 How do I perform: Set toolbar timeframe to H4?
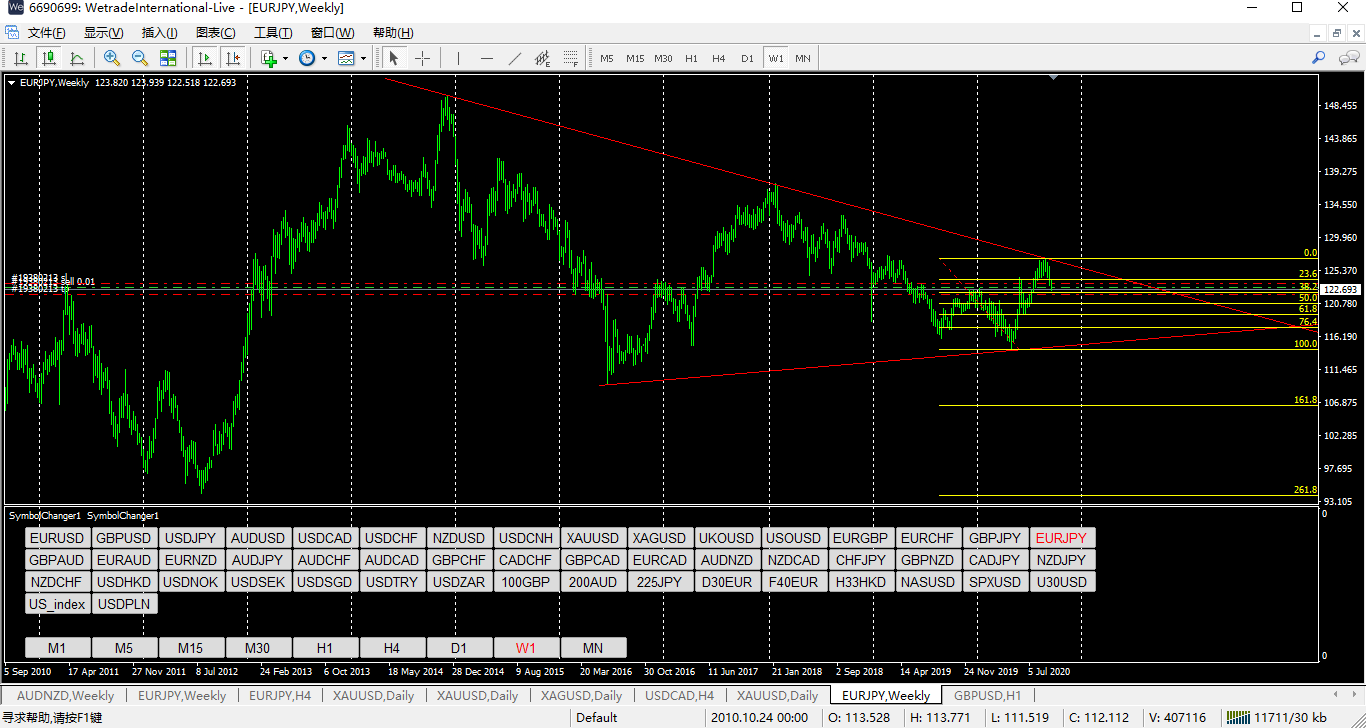click(x=719, y=58)
